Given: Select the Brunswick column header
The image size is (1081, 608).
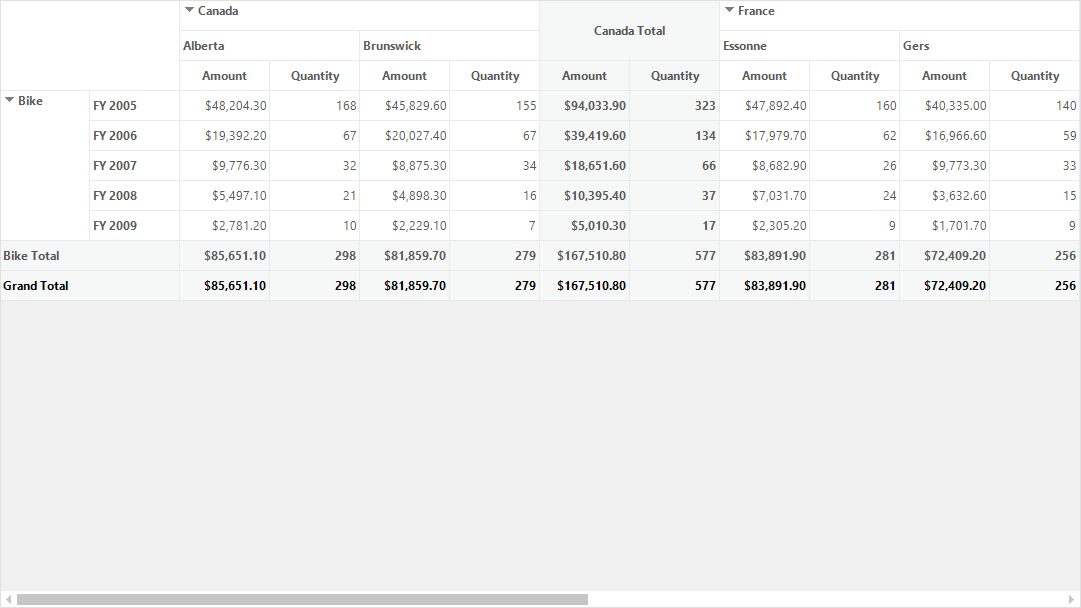Looking at the screenshot, I should (449, 45).
